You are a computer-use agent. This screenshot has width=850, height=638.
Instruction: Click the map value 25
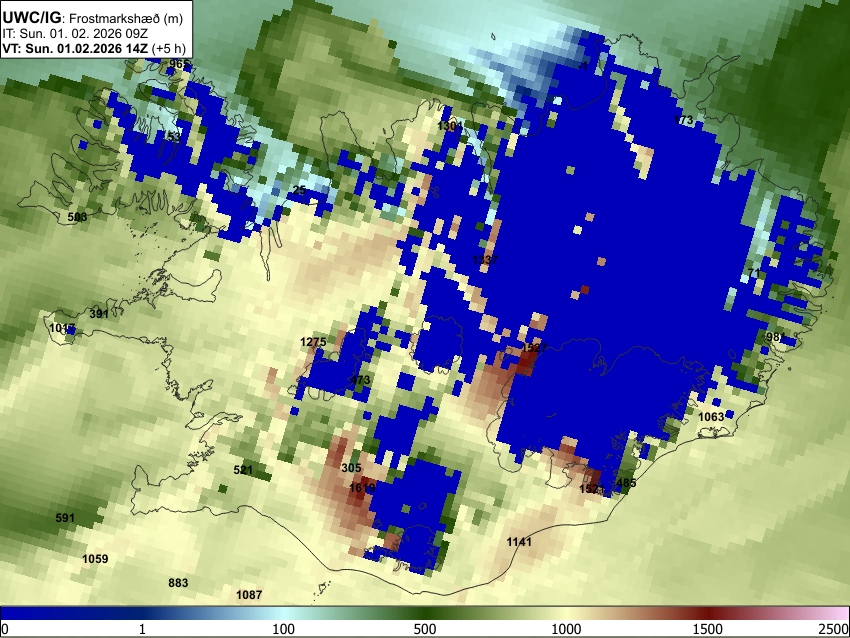pyautogui.click(x=299, y=190)
